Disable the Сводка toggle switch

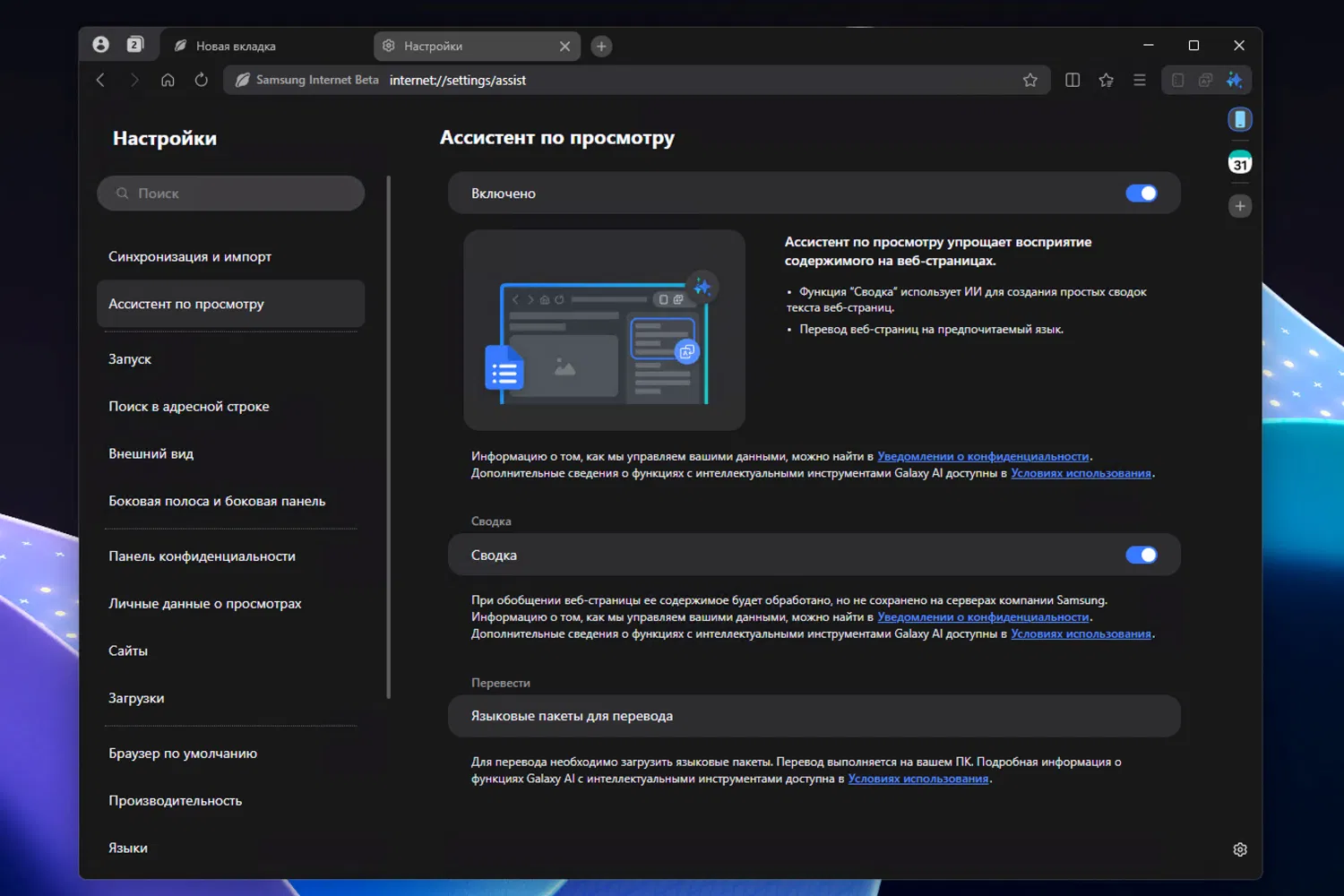point(1141,556)
